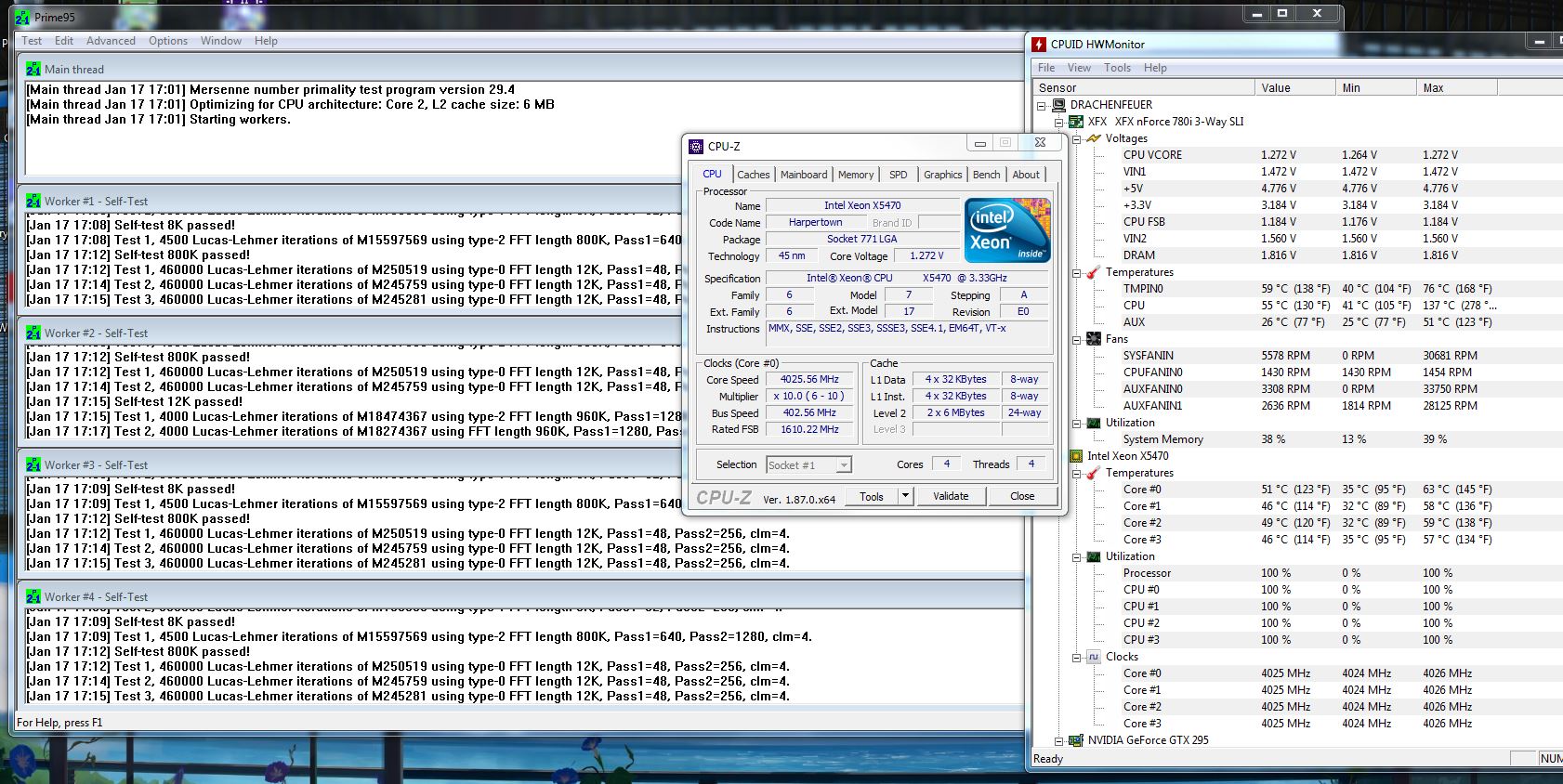This screenshot has height=784, width=1563.
Task: Collapse the motherboard Voltages group
Action: coord(1077,139)
